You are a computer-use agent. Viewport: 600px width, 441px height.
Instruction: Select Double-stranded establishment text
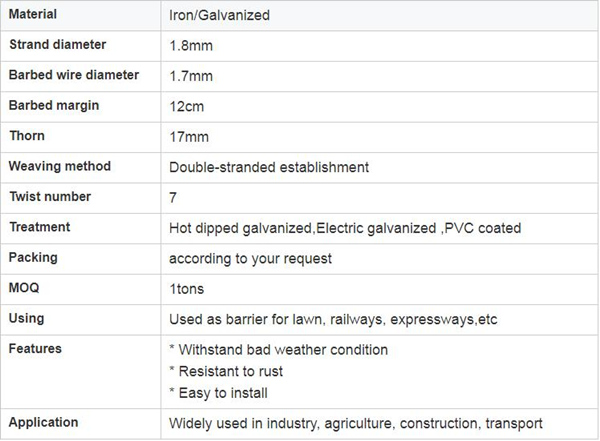click(x=269, y=167)
